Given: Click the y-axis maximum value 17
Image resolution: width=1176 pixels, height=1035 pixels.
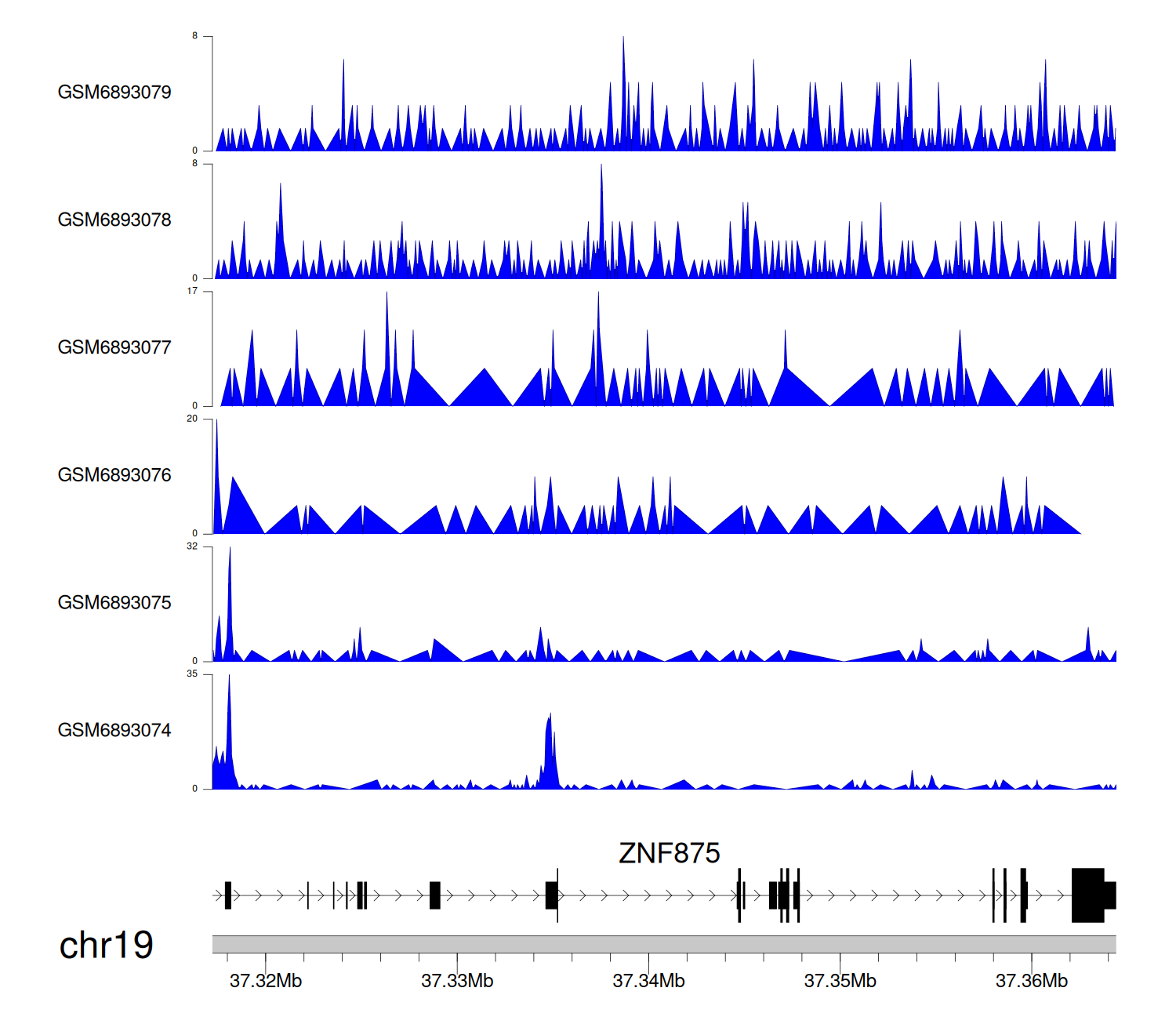Looking at the screenshot, I should coord(192,292).
